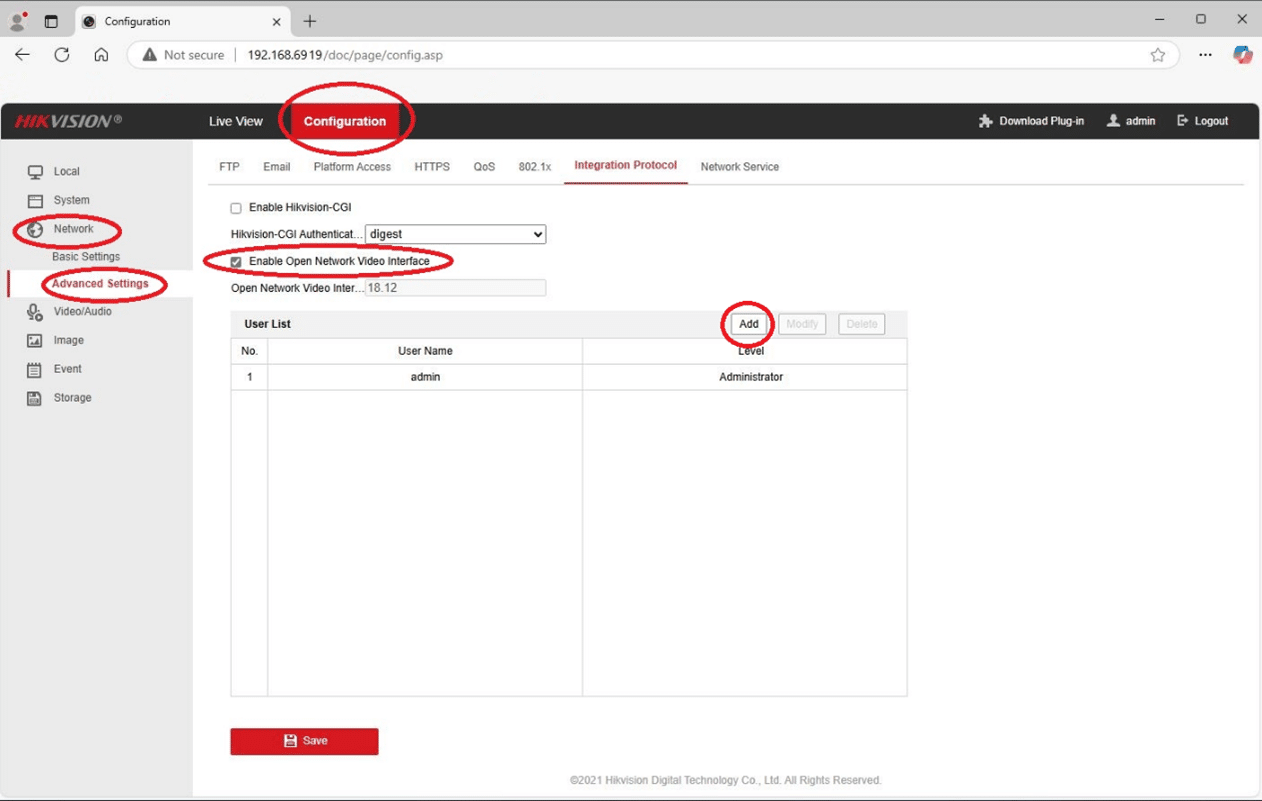The height and width of the screenshot is (801, 1262).
Task: Open the HTTPS tab
Action: pyautogui.click(x=432, y=167)
